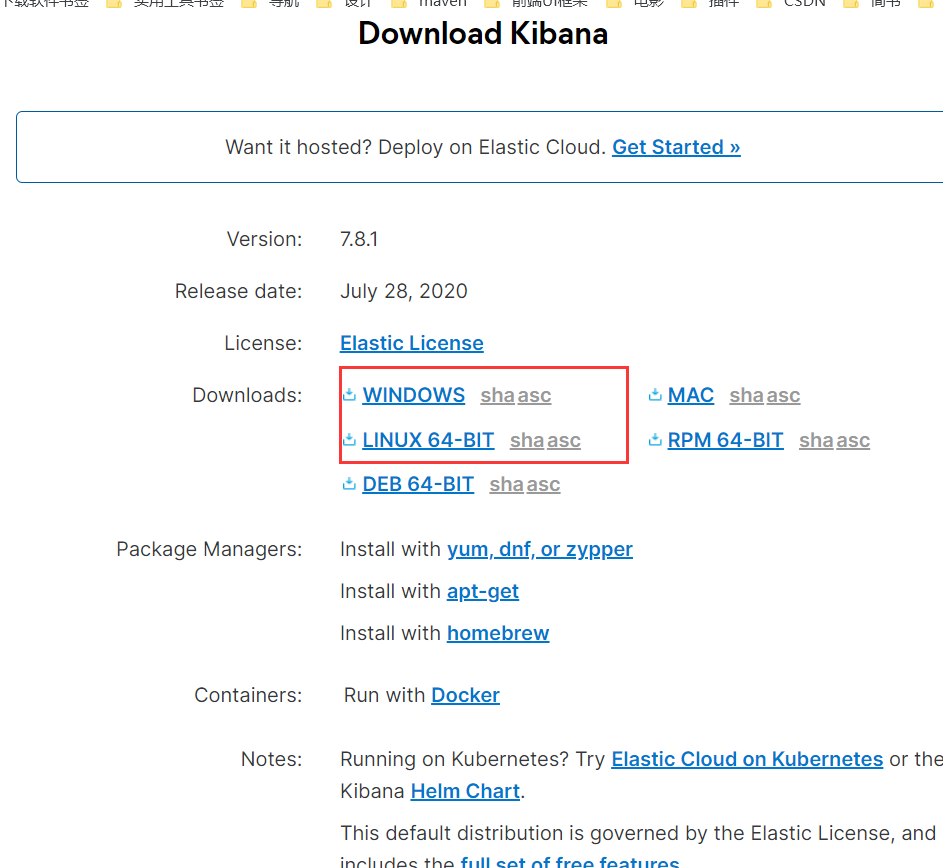Click the download icon beside RPM 64-BIT

tap(655, 440)
